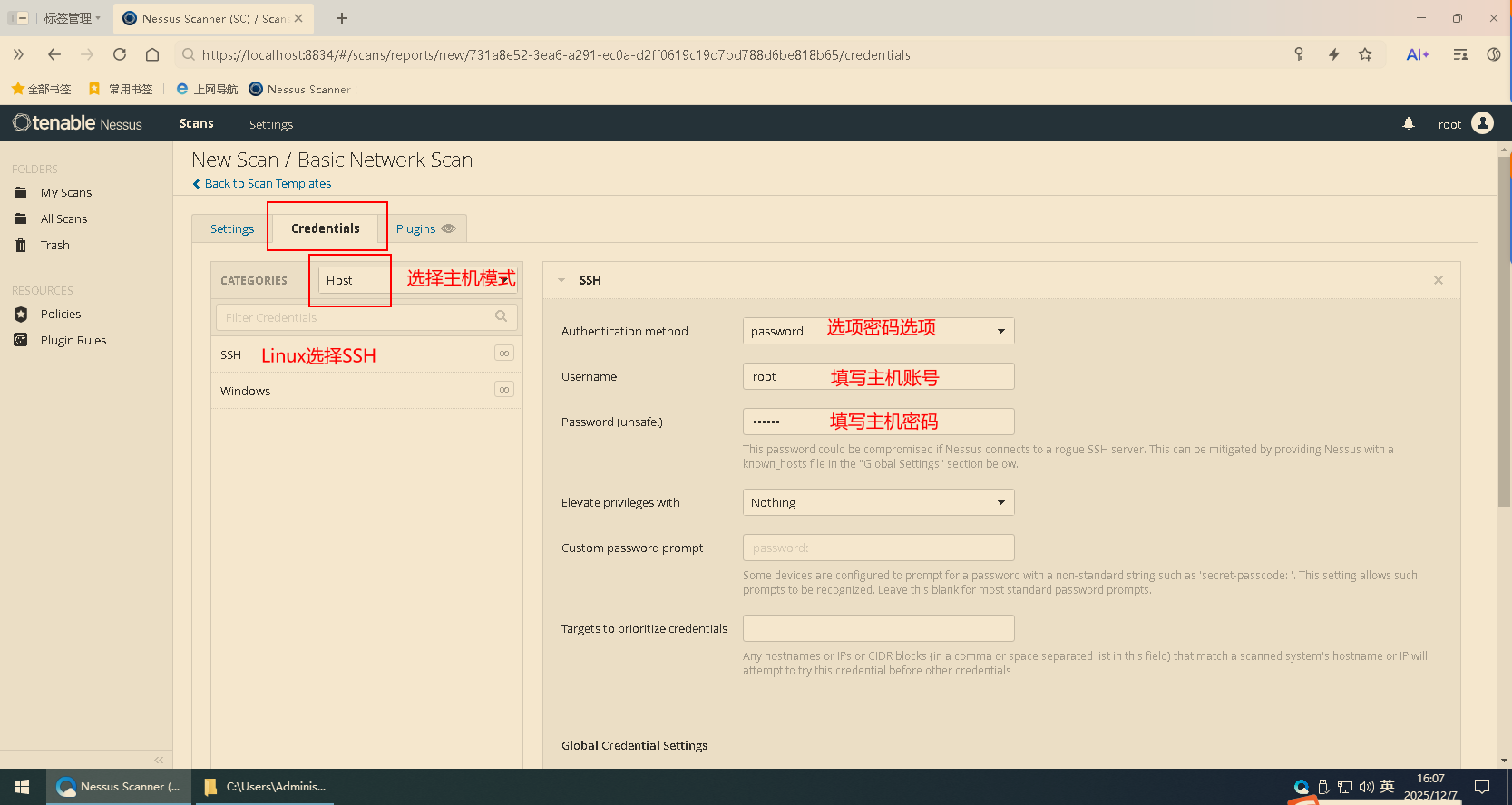Click the Plugins eye visibility icon

(448, 228)
